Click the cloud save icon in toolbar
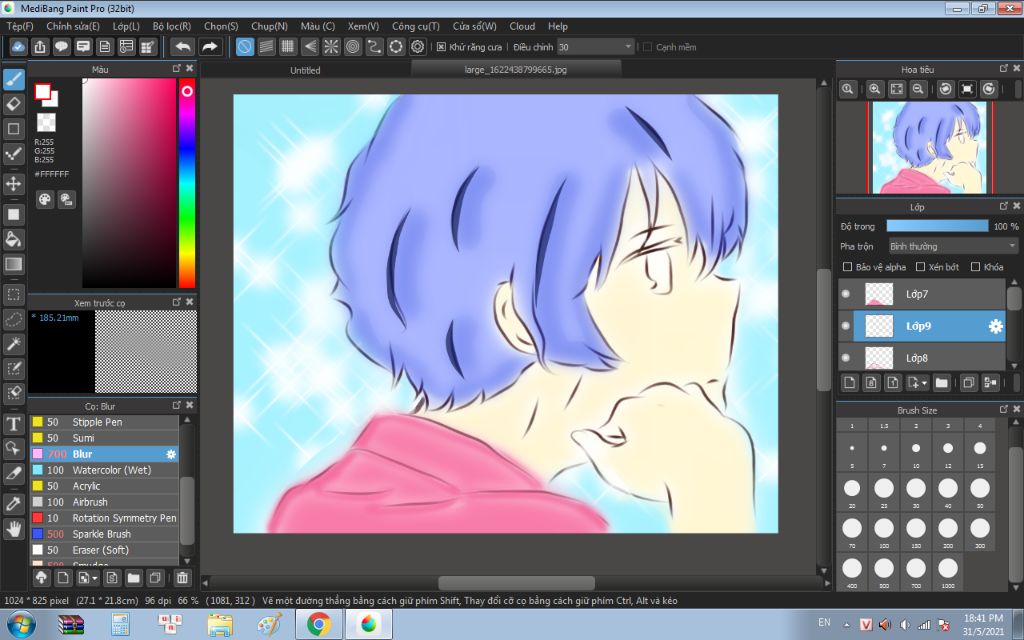This screenshot has height=640, width=1024. click(18, 47)
